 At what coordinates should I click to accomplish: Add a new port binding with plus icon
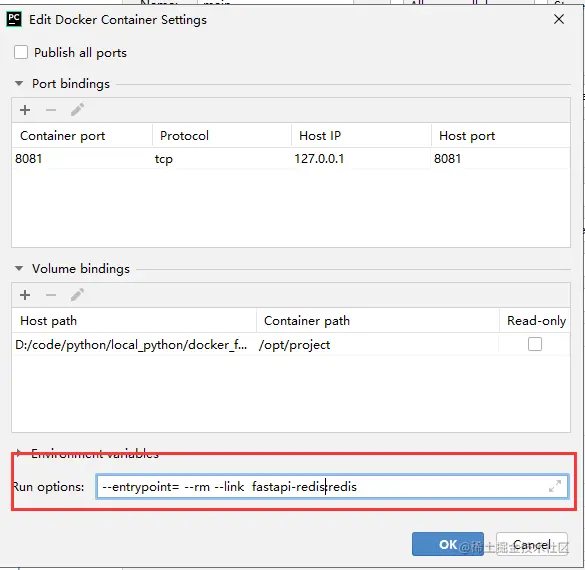pos(25,110)
